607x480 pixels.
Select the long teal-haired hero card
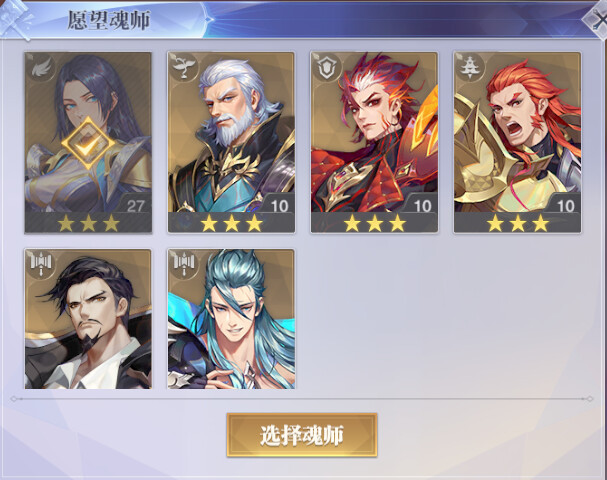click(x=231, y=319)
